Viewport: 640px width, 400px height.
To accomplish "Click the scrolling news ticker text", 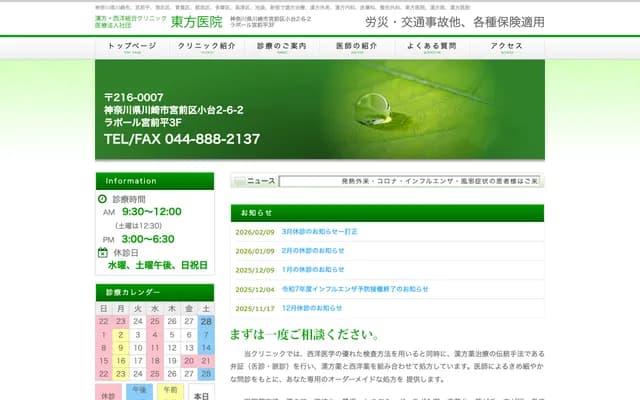I will pos(410,181).
